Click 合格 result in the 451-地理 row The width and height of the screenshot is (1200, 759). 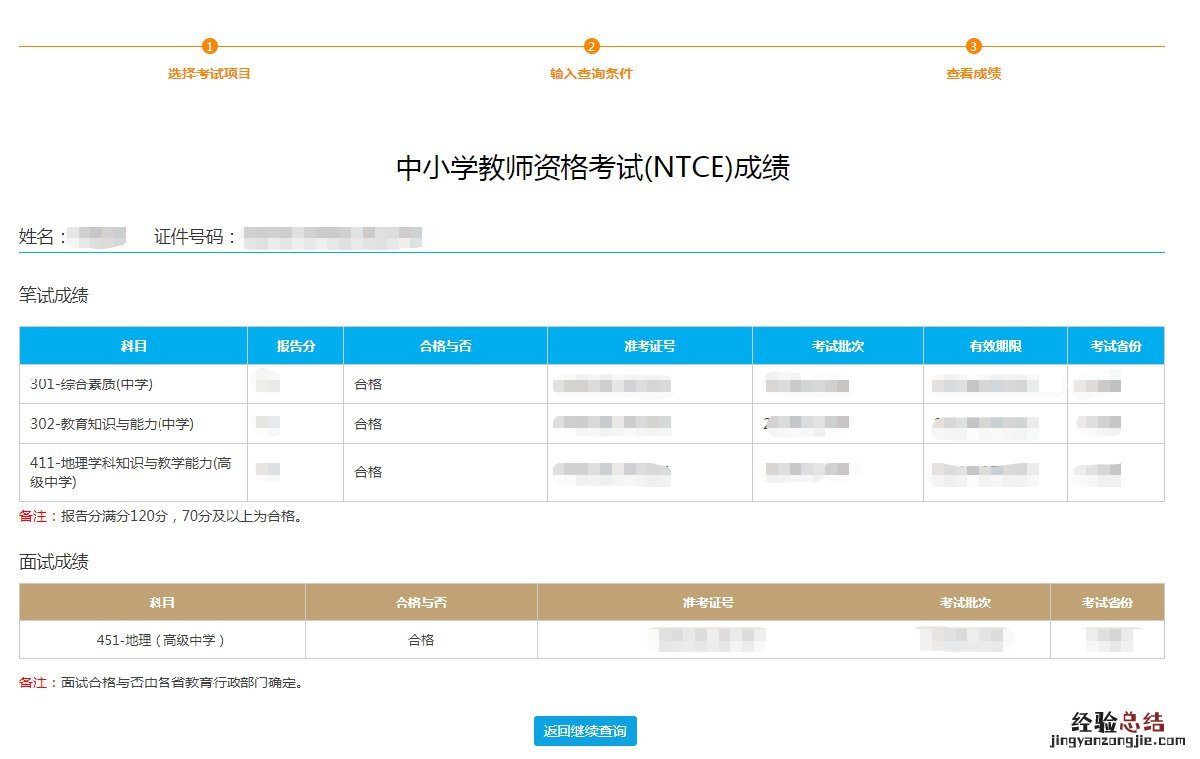click(x=421, y=640)
